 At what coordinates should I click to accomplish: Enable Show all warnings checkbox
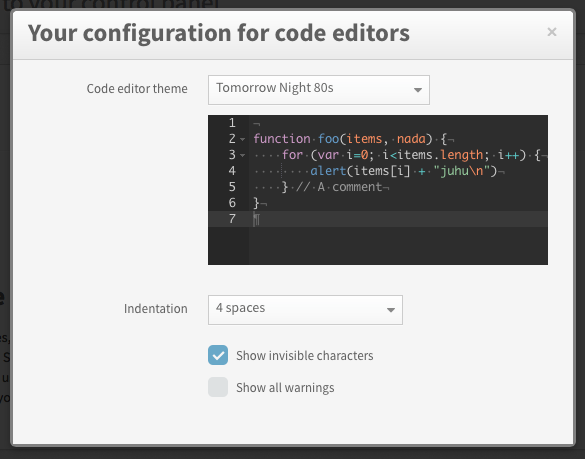click(218, 387)
